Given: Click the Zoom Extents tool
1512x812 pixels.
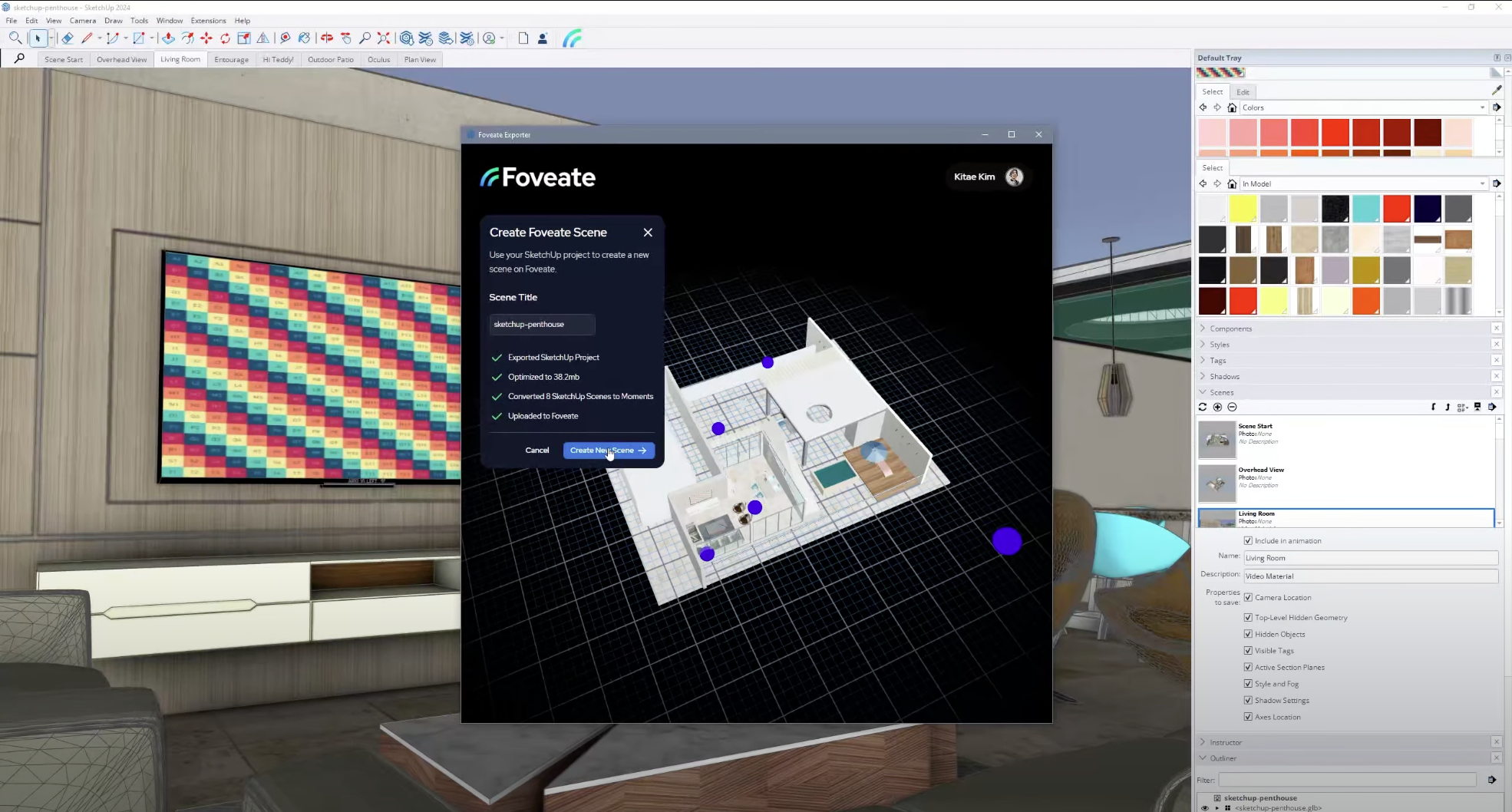Looking at the screenshot, I should point(384,38).
